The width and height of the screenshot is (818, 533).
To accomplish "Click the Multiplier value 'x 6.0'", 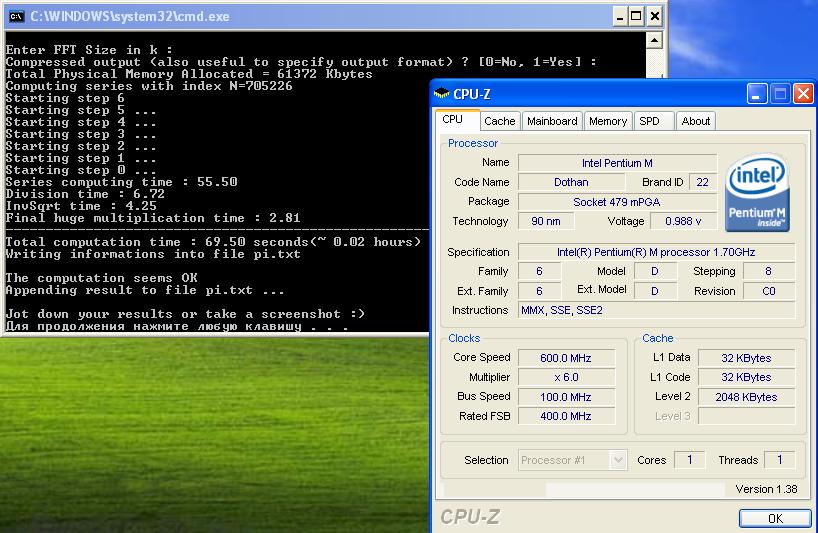I will tap(566, 377).
